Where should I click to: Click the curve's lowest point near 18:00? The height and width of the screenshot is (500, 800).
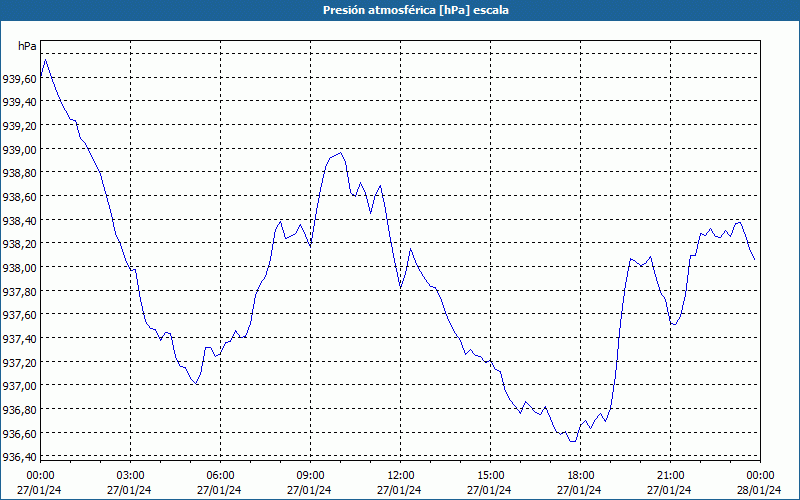(x=572, y=441)
